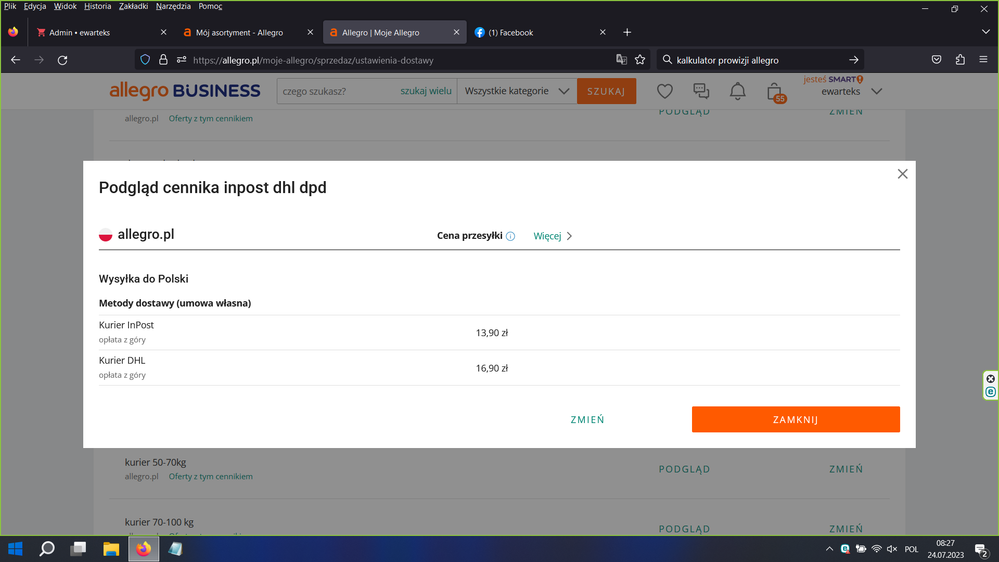This screenshot has height=562, width=999.
Task: Open the shopping cart icon
Action: coord(775,92)
